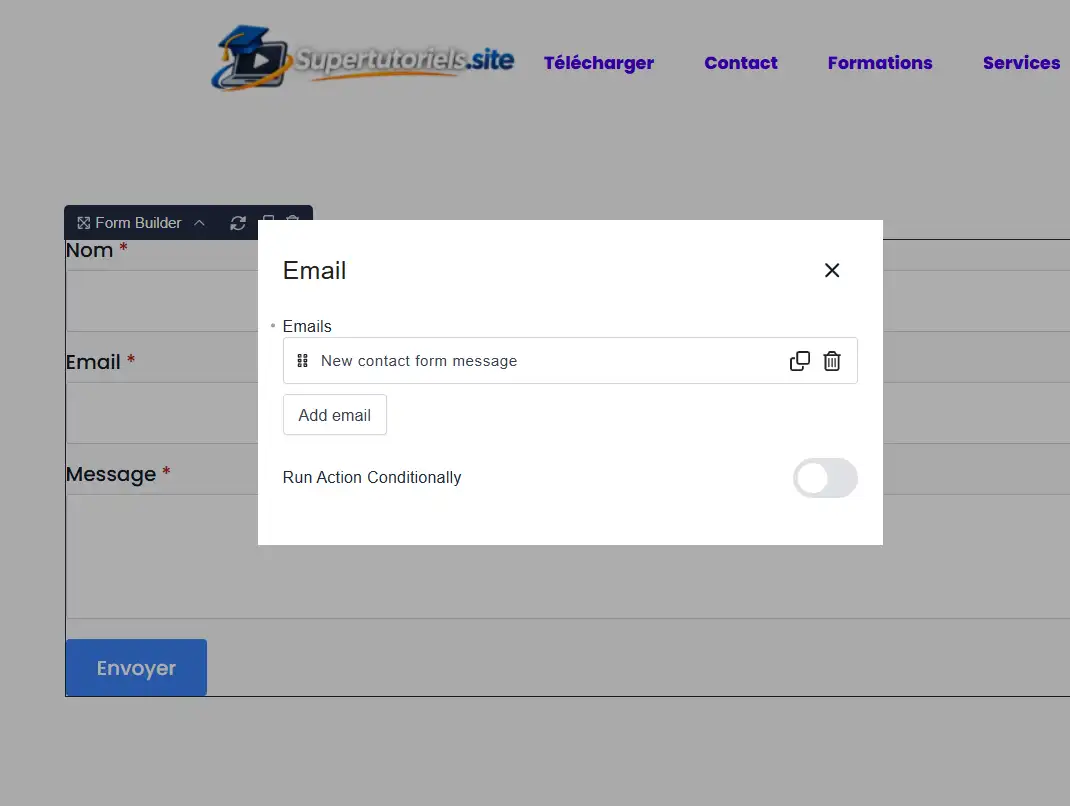Click the Email form field label
The height and width of the screenshot is (806, 1070).
[x=93, y=362]
